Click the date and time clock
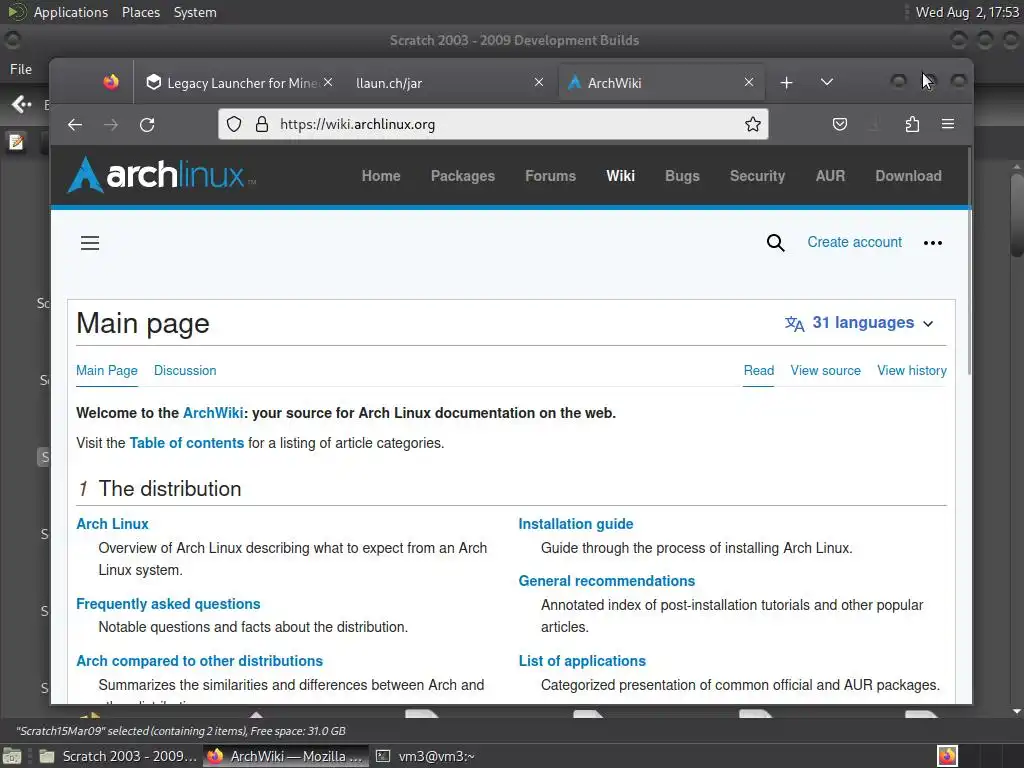1024x768 pixels. click(x=967, y=12)
